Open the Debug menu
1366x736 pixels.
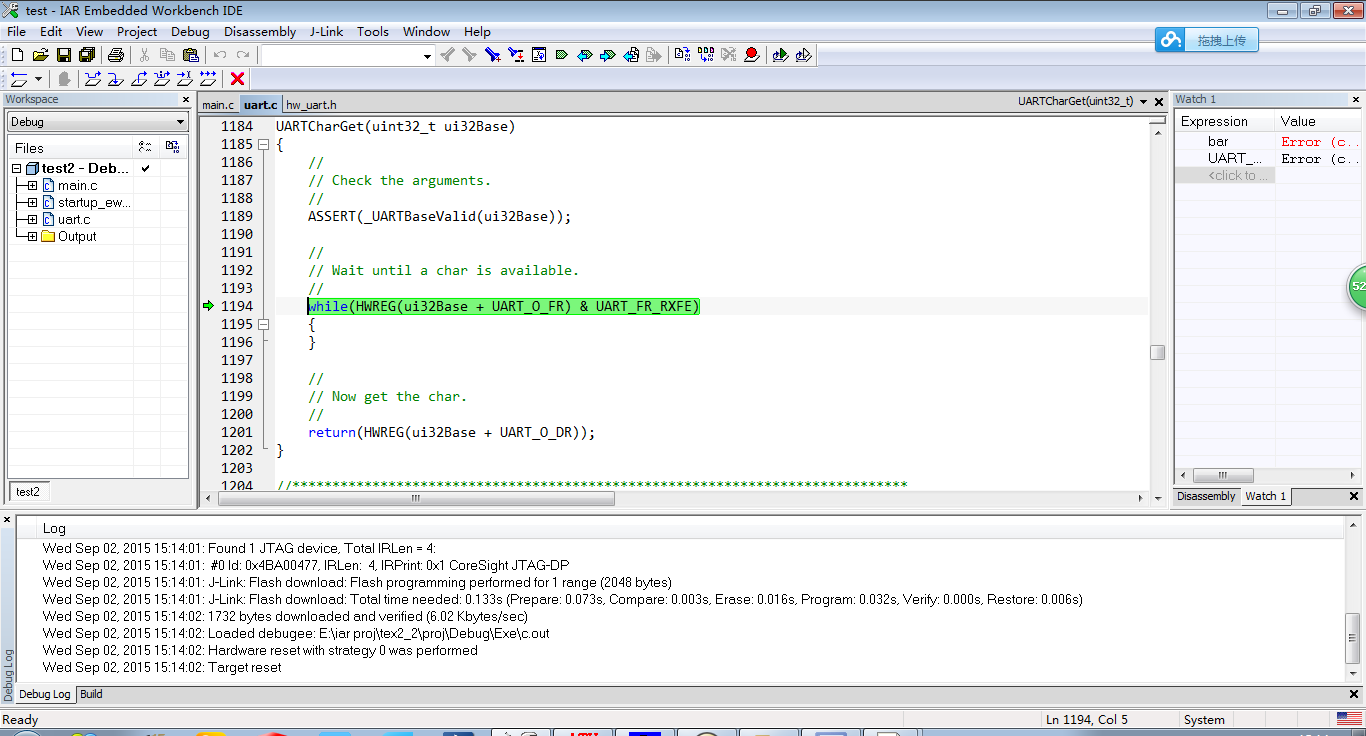[190, 31]
